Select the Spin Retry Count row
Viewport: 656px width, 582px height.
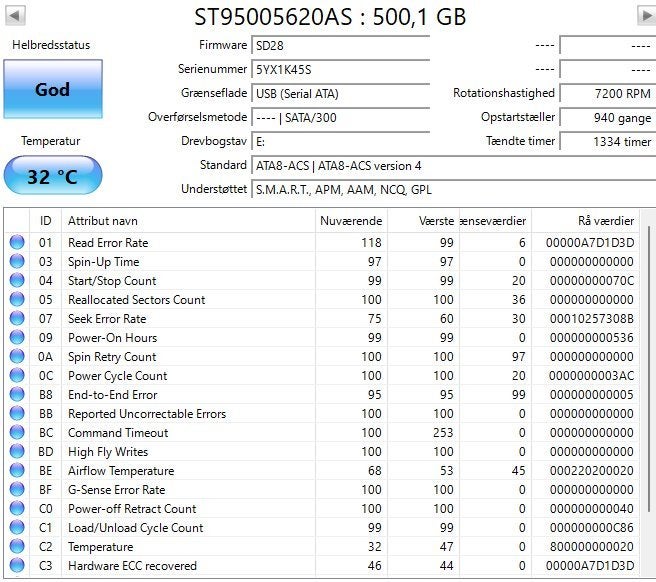coord(321,356)
